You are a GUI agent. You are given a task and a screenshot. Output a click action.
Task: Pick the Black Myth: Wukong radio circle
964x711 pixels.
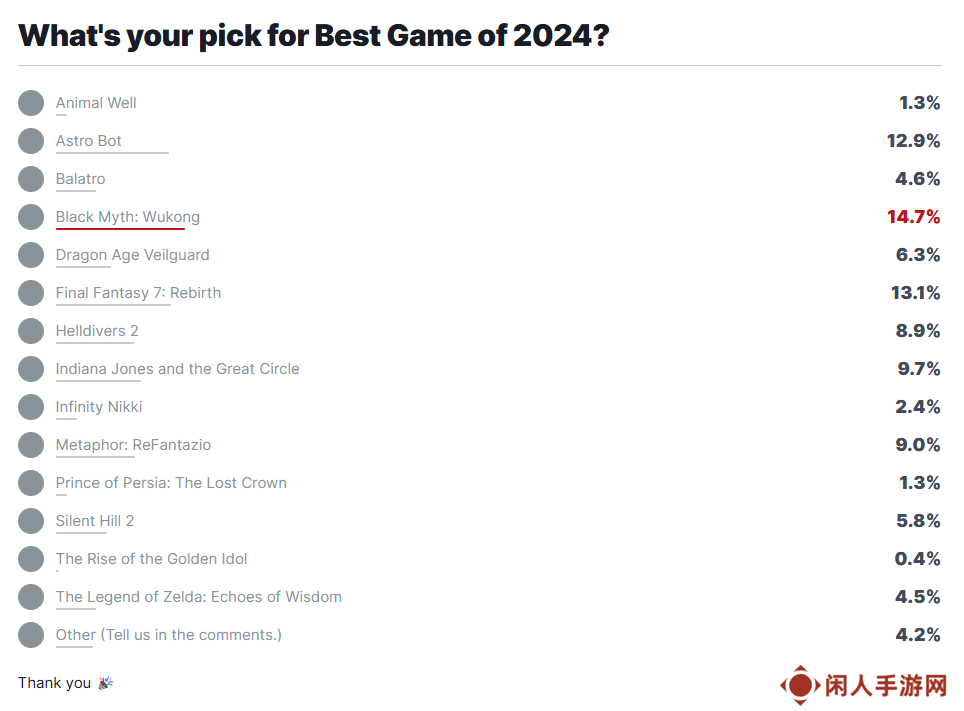click(x=31, y=217)
